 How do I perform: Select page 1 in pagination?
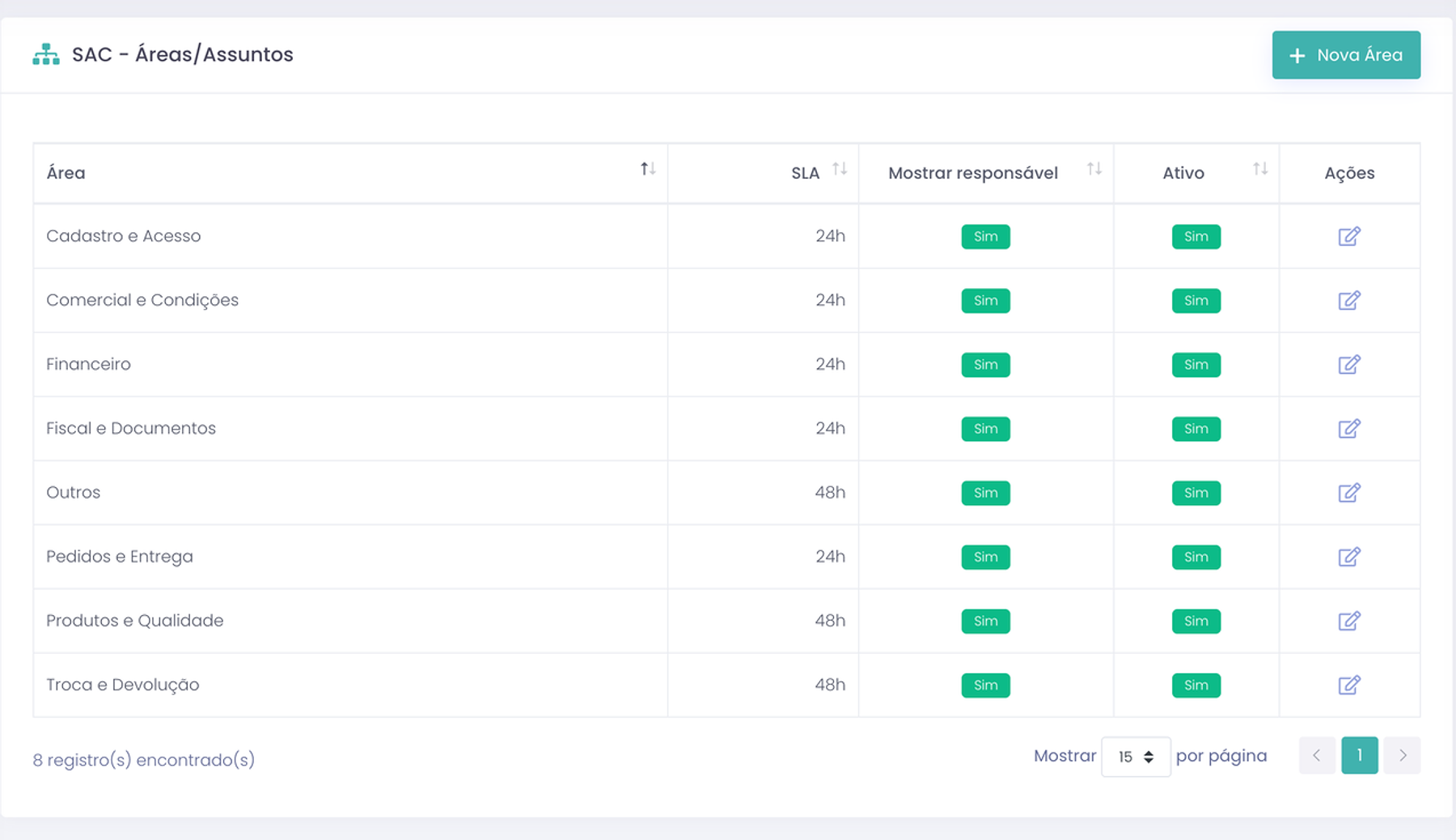pos(1360,755)
